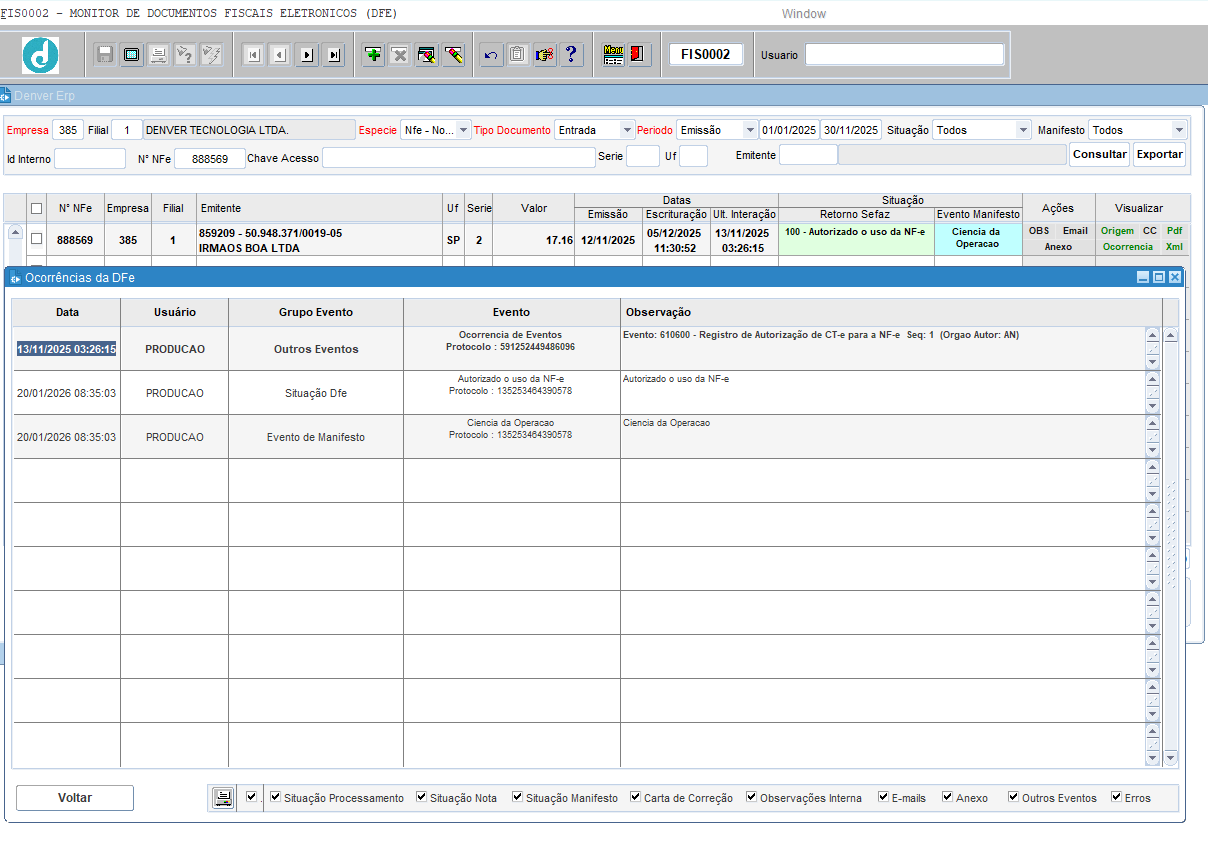1208x845 pixels.
Task: Toggle Carta de Correção checkbox
Action: click(x=636, y=797)
